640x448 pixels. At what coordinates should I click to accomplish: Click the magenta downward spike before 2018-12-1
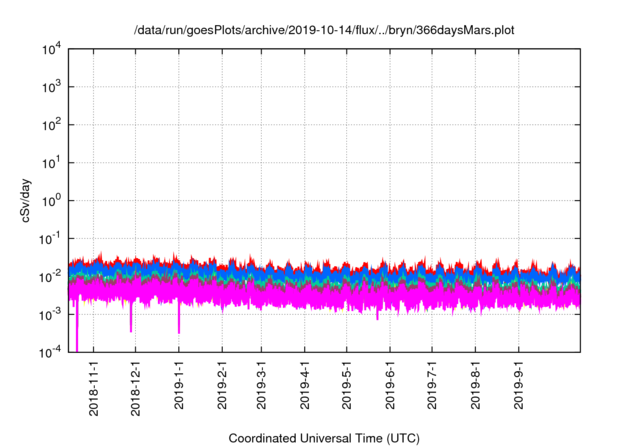[131, 322]
